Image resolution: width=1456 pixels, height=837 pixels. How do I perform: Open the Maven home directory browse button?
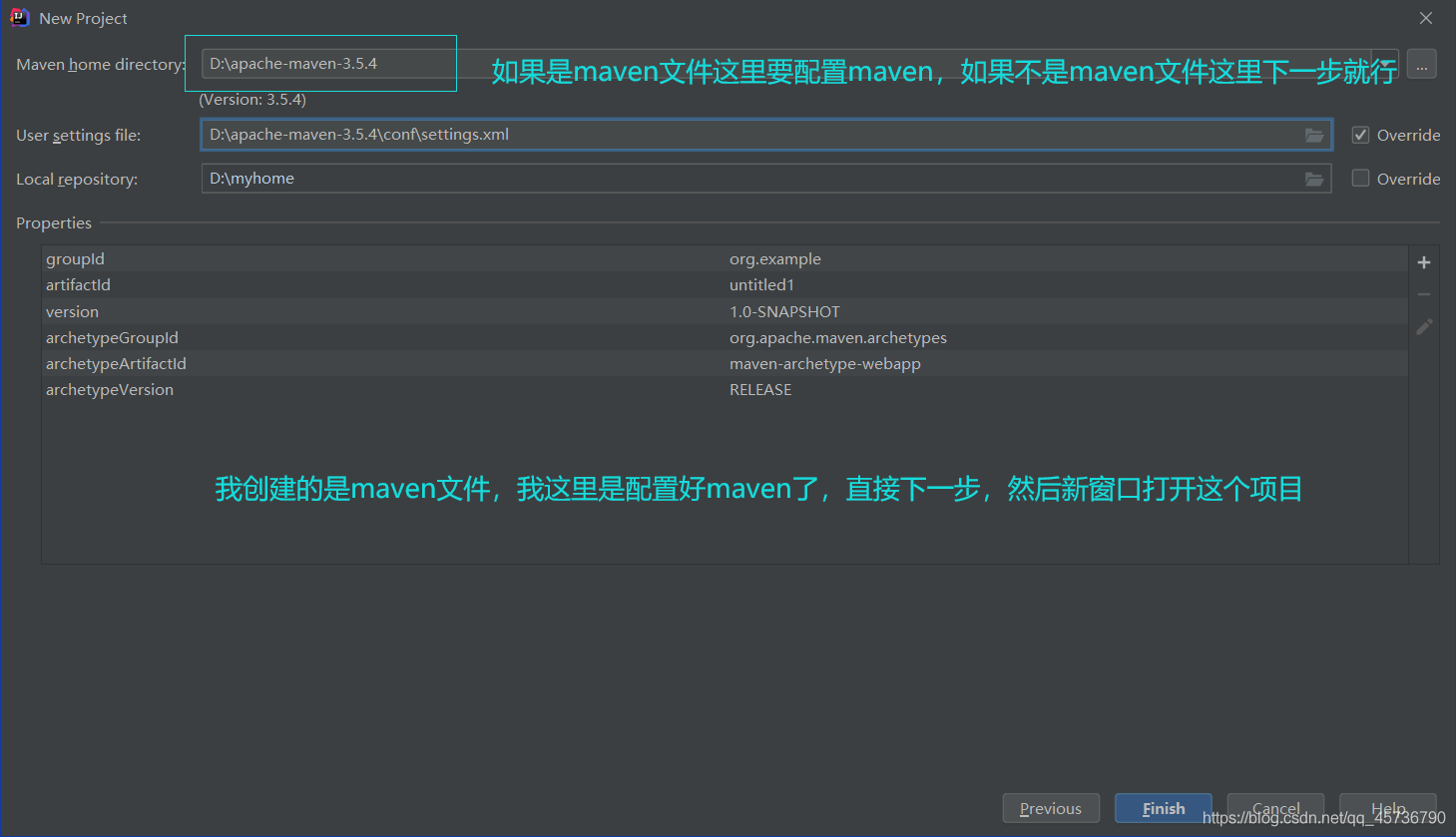[1422, 64]
